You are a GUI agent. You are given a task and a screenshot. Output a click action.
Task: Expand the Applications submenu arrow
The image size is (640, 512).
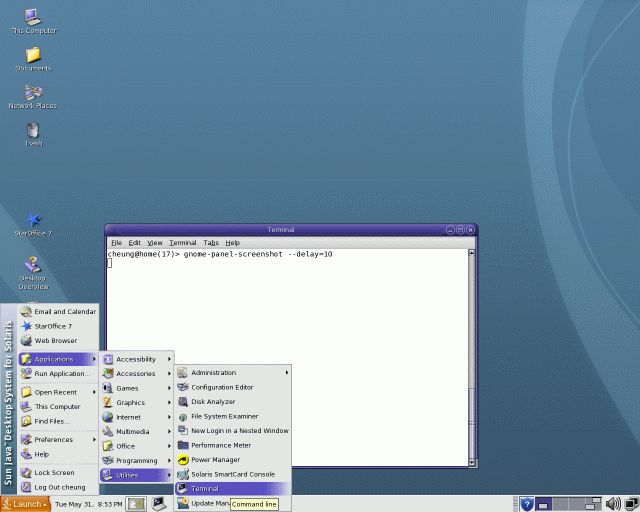pos(94,359)
